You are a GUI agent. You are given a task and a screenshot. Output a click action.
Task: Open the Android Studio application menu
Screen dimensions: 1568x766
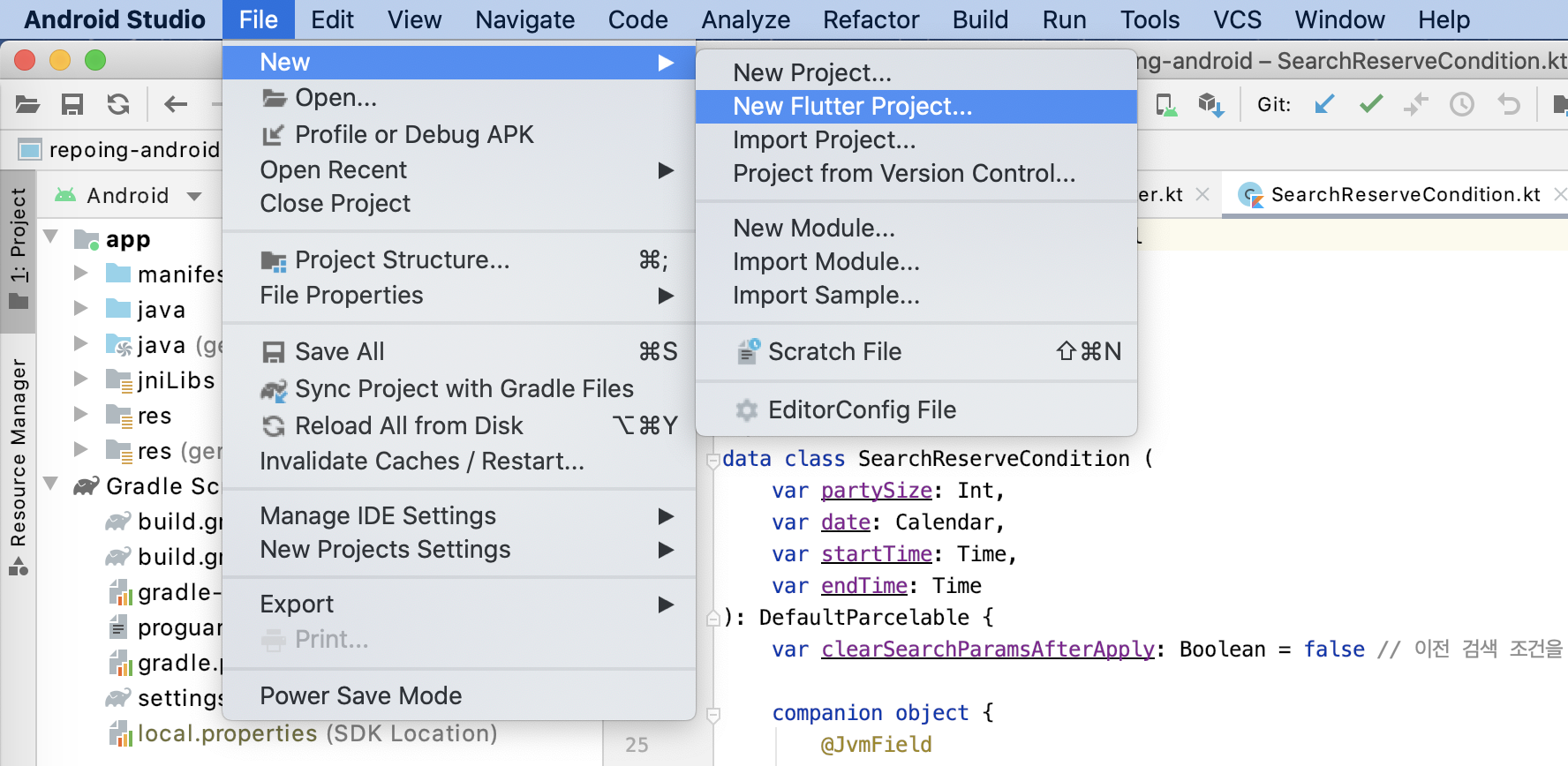(x=115, y=19)
